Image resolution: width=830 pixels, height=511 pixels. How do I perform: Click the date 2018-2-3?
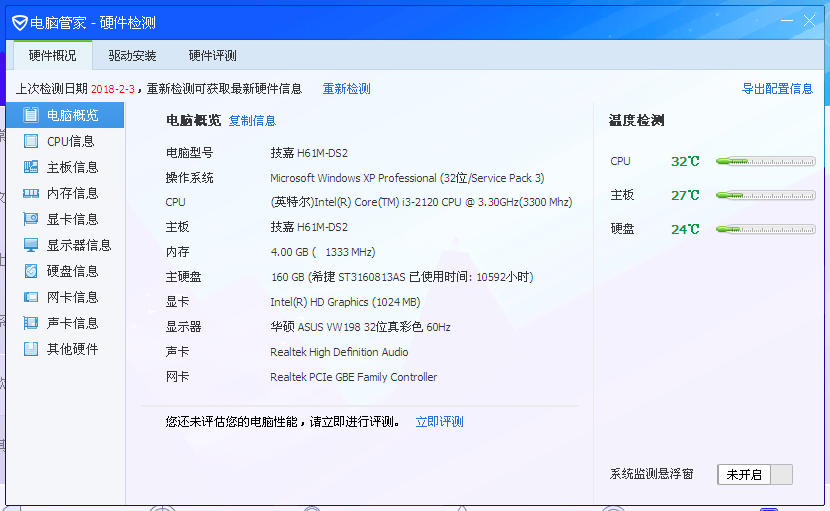tap(113, 89)
